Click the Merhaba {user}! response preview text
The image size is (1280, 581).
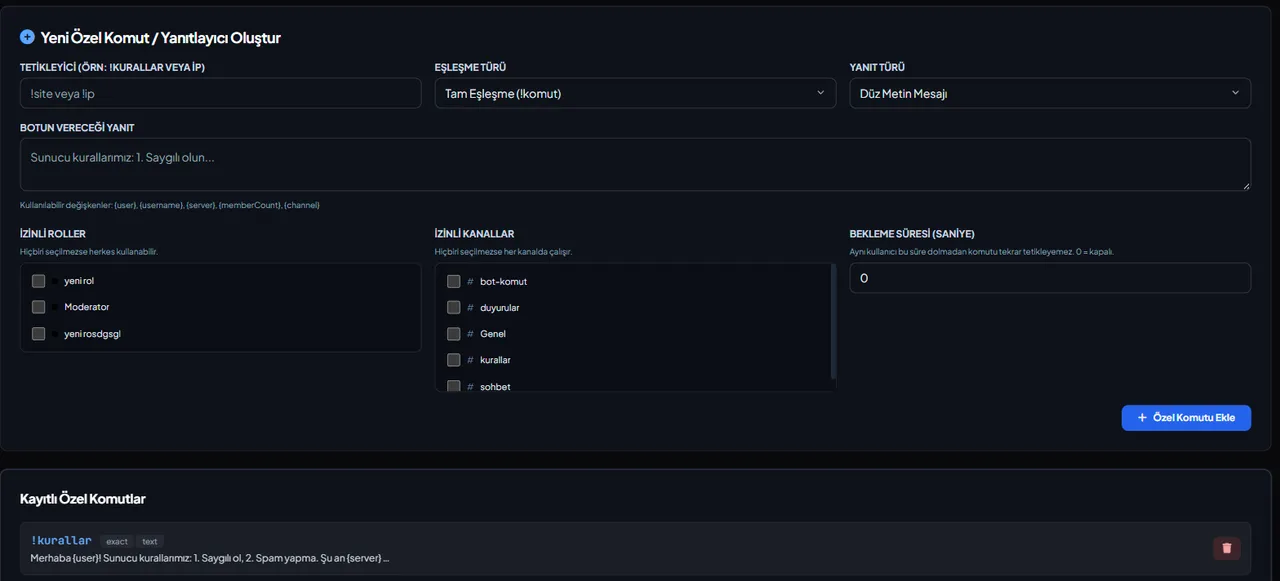(x=210, y=557)
